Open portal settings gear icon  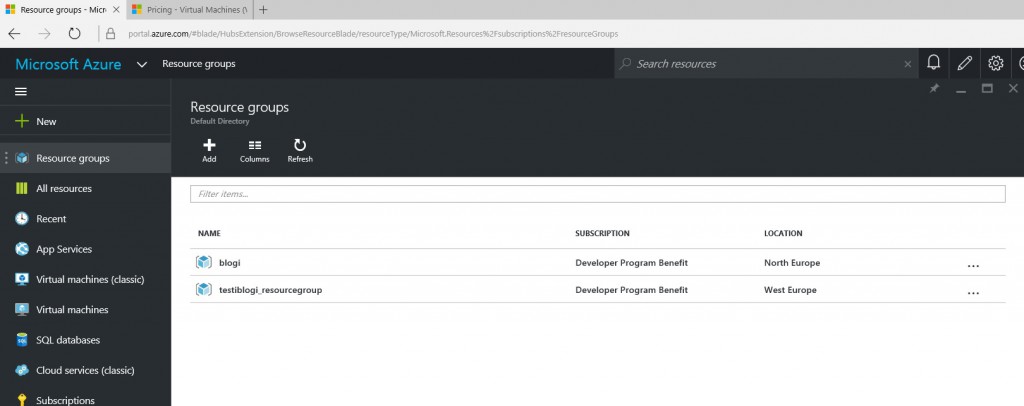[995, 63]
